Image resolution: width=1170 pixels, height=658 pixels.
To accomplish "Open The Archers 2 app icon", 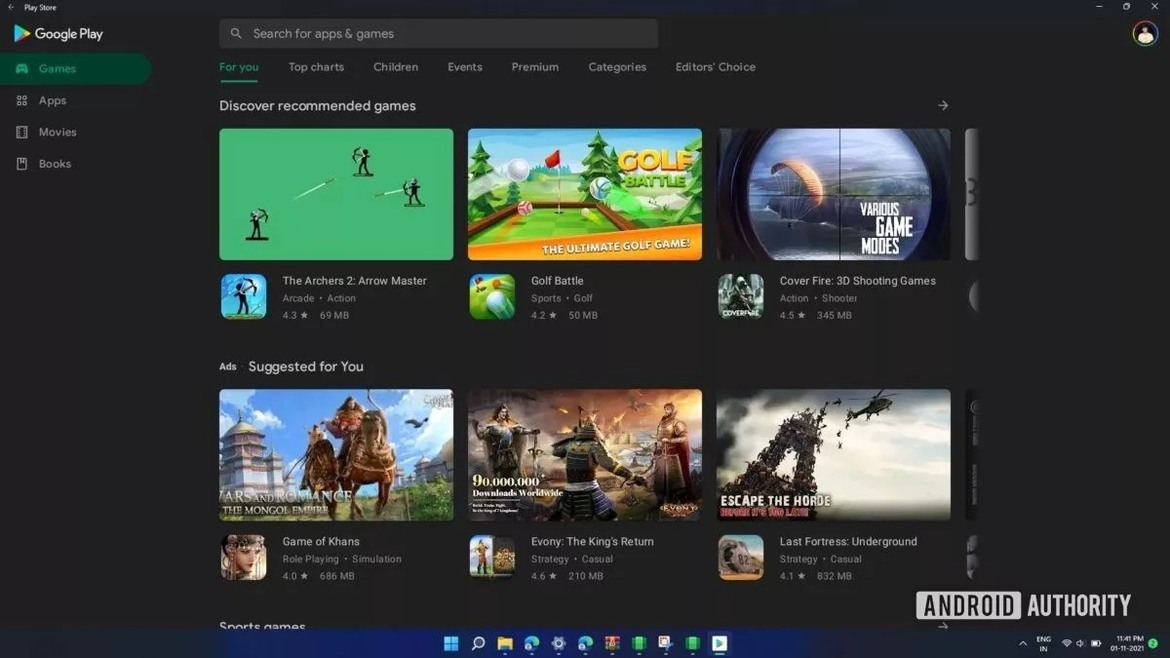I will (243, 296).
